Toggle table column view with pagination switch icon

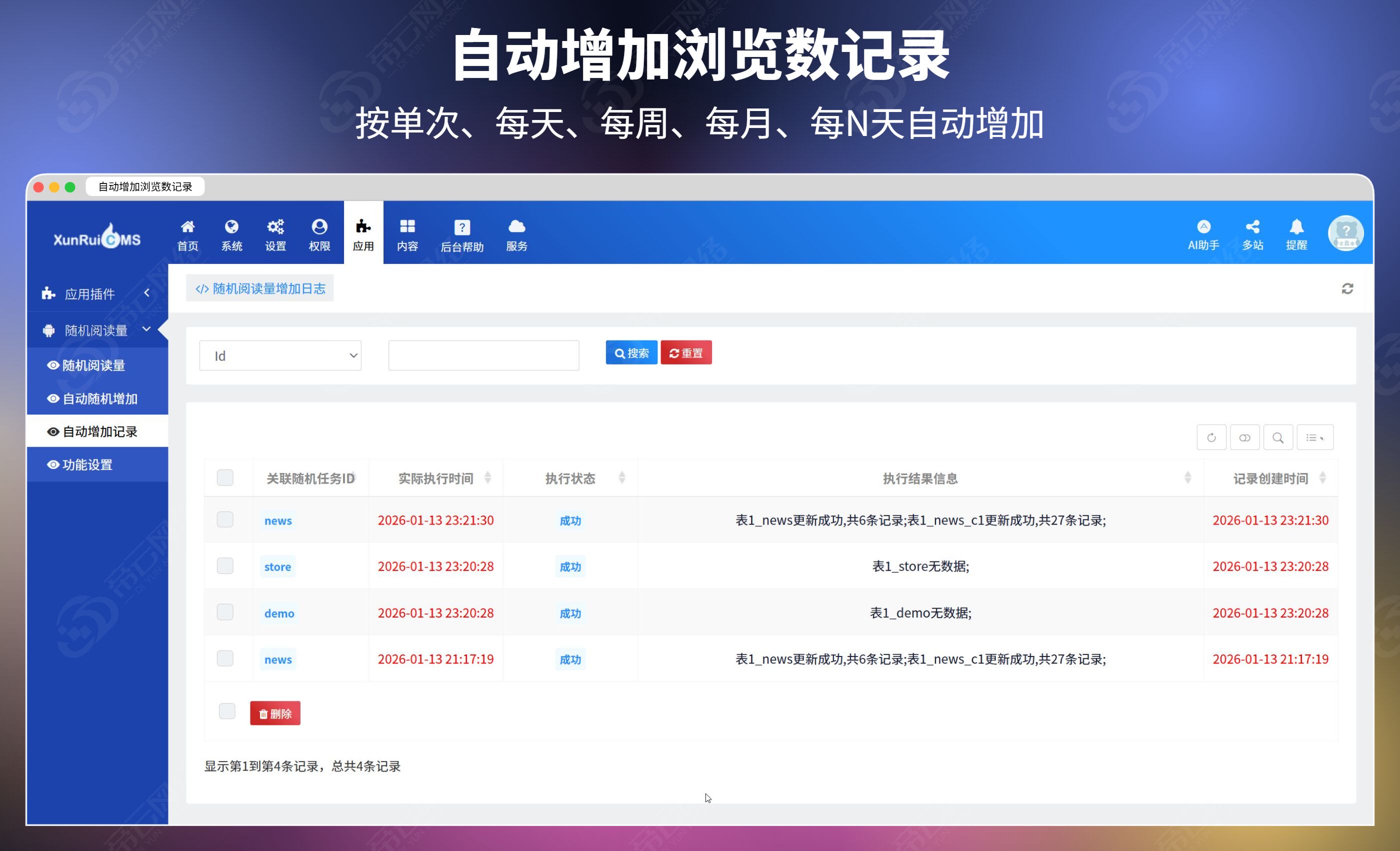1245,437
